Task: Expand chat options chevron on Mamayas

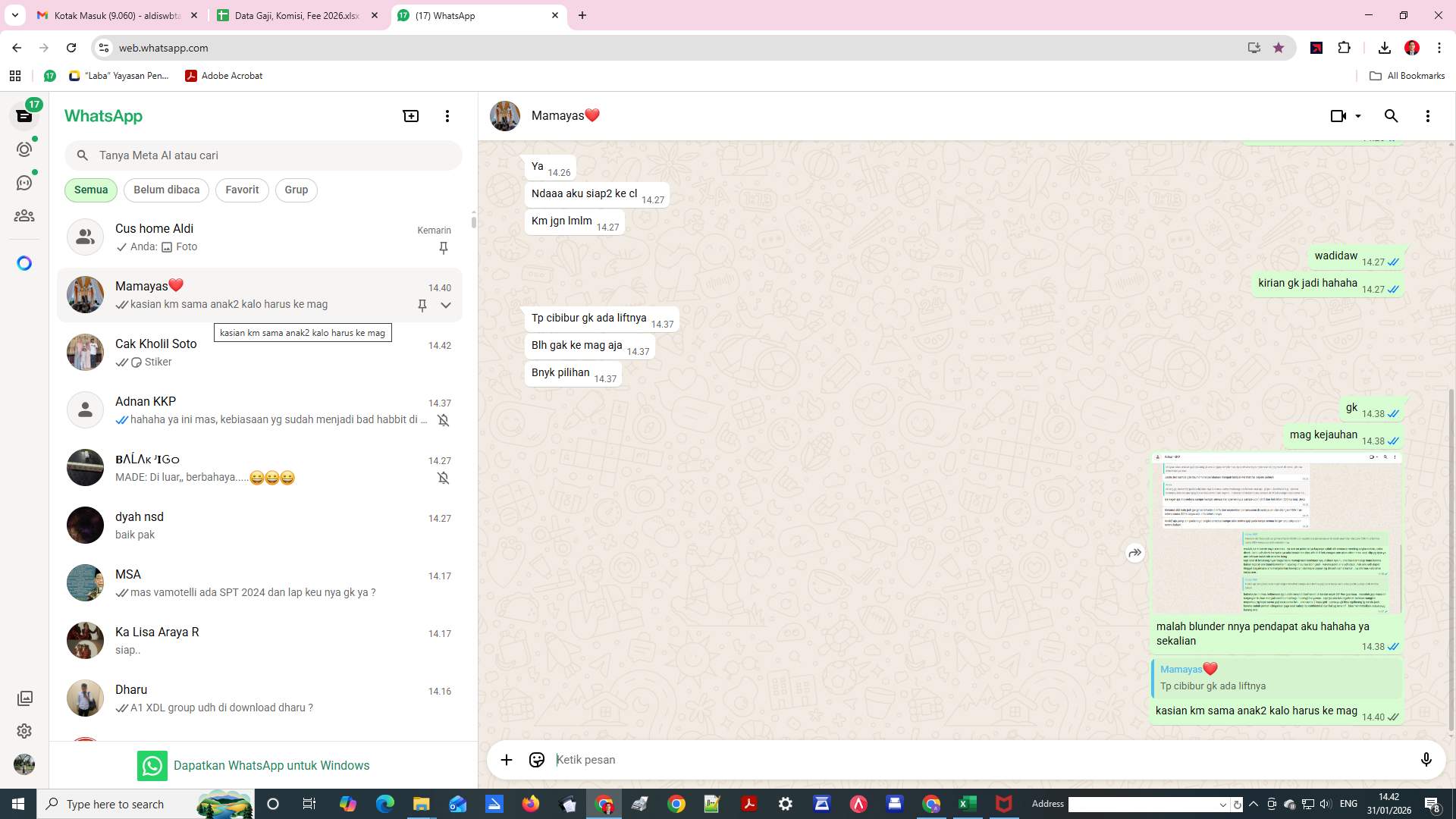Action: coord(446,305)
